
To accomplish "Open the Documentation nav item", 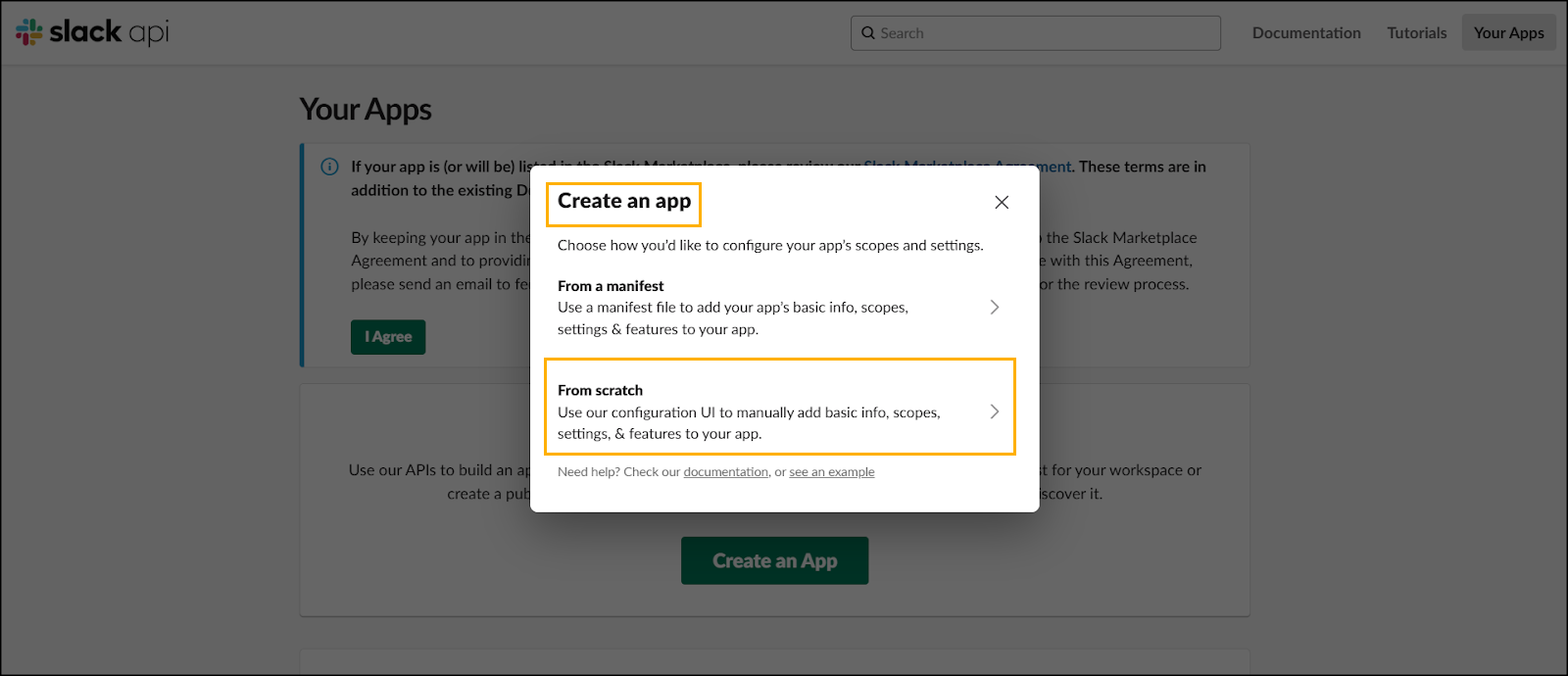I will point(1306,33).
